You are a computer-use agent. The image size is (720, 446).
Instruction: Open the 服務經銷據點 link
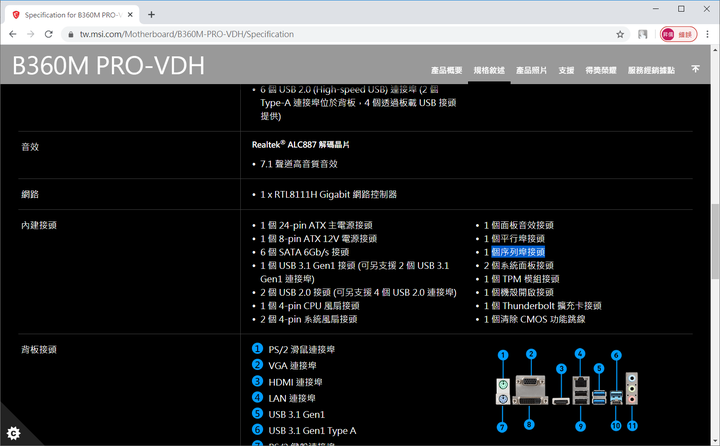pyautogui.click(x=651, y=70)
